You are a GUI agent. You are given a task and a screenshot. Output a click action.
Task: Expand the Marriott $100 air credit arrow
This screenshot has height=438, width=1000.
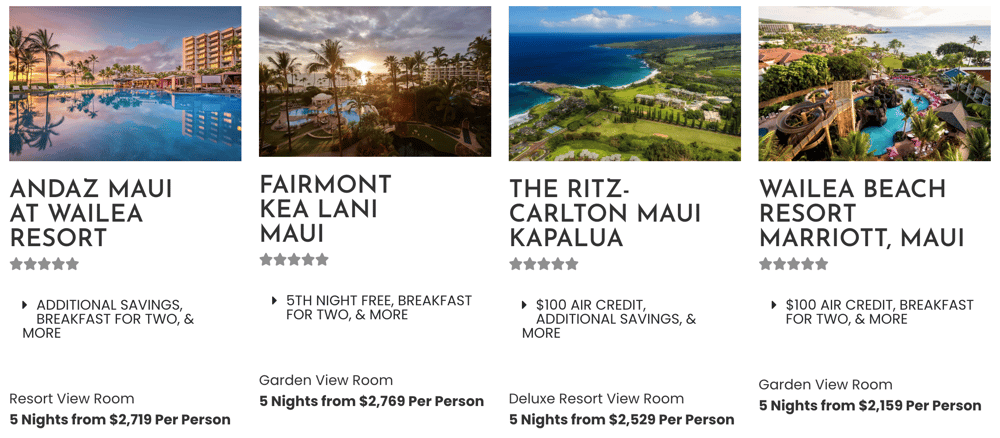click(x=774, y=305)
